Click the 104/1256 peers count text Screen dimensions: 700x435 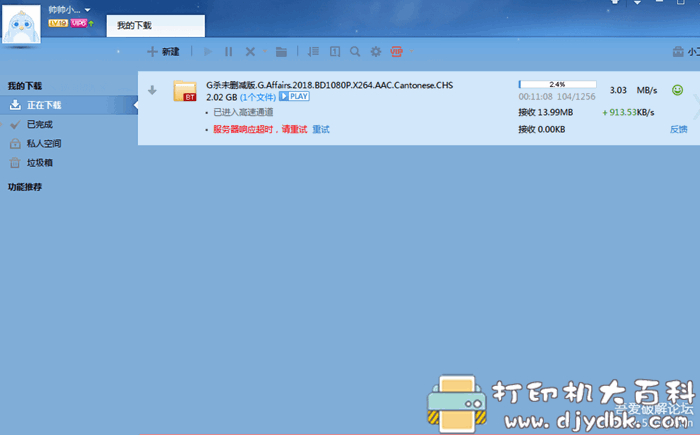[576, 96]
